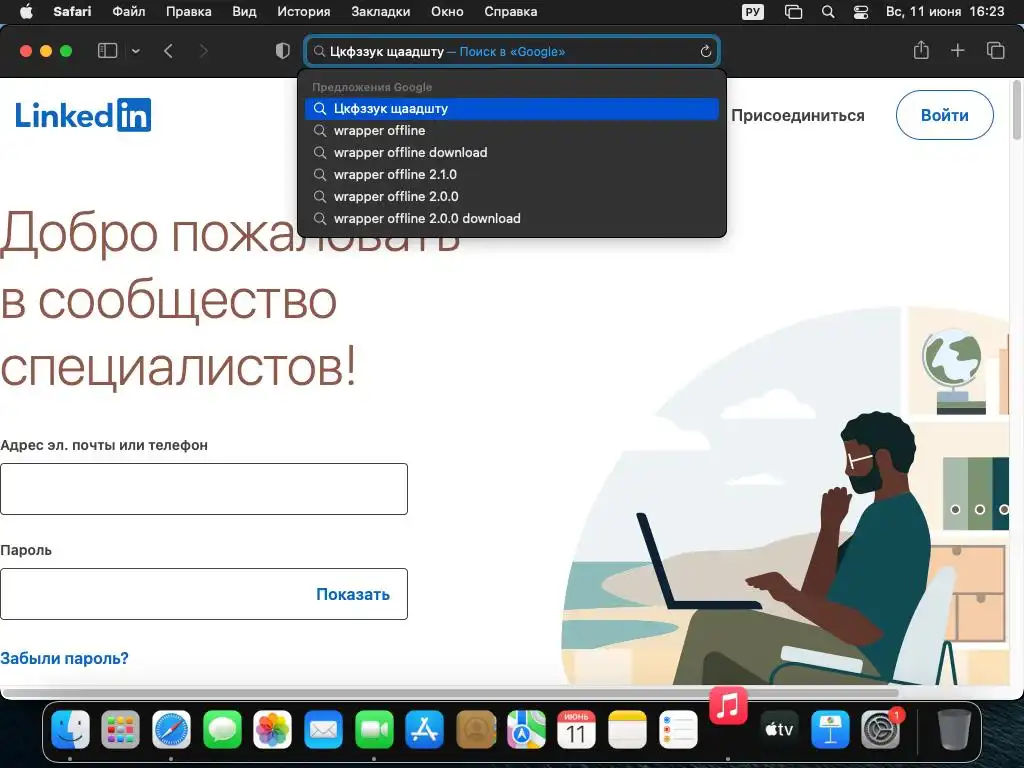The image size is (1024, 768).
Task: Choose 'wrapper offline 2.0.0' suggestion
Action: [x=511, y=197]
